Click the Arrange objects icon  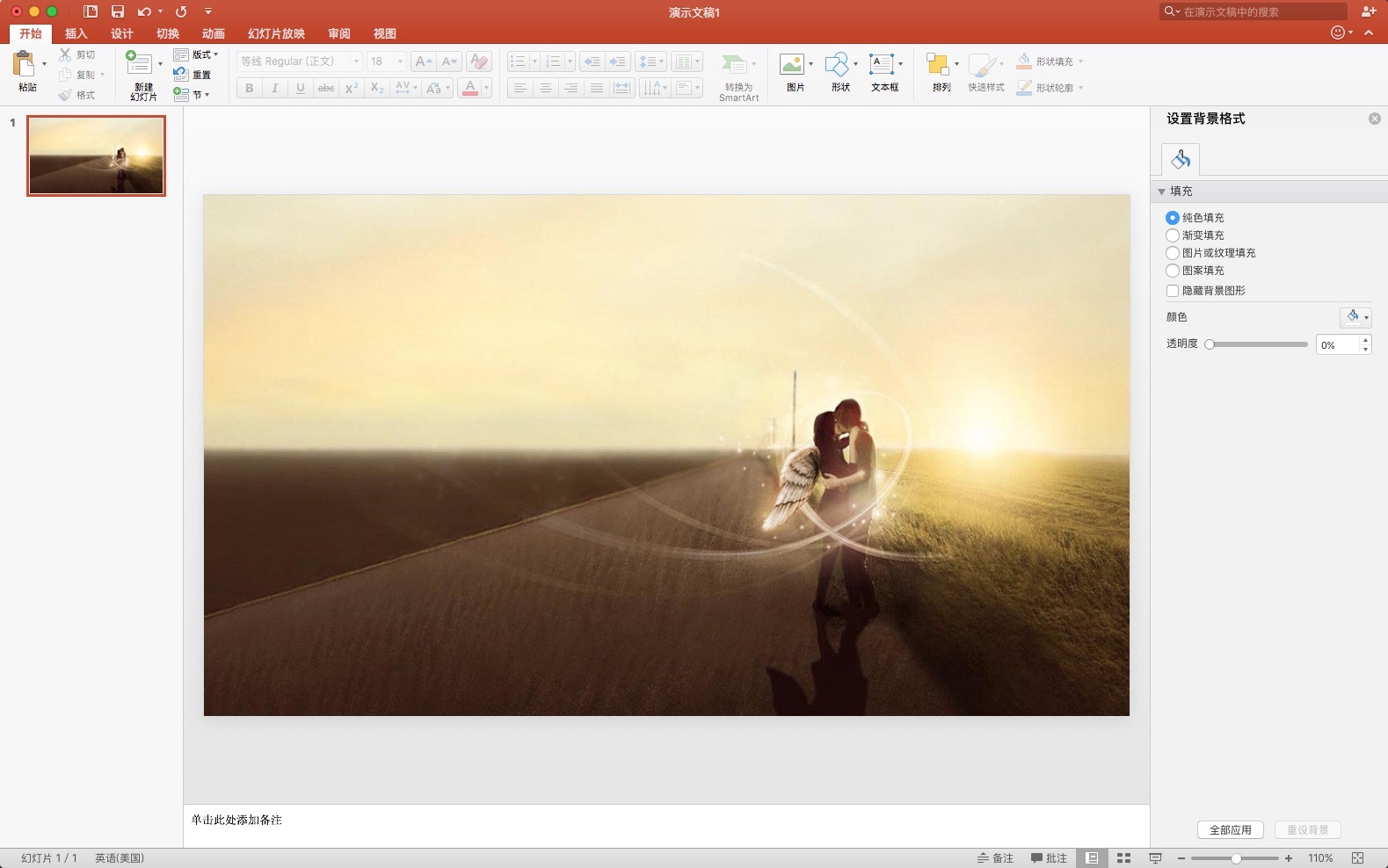(x=938, y=64)
